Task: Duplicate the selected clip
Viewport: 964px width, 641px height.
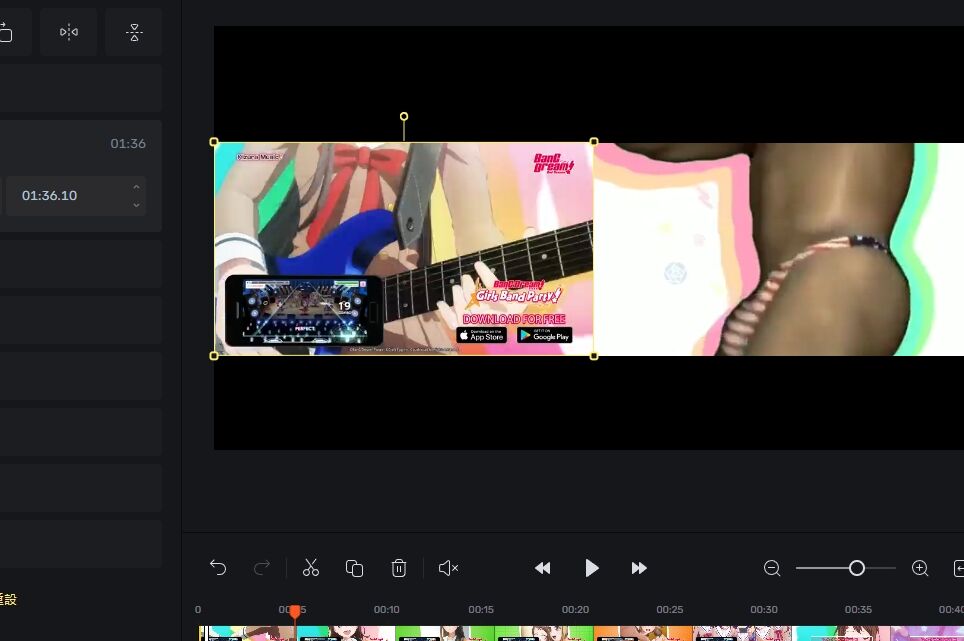Action: 355,568
